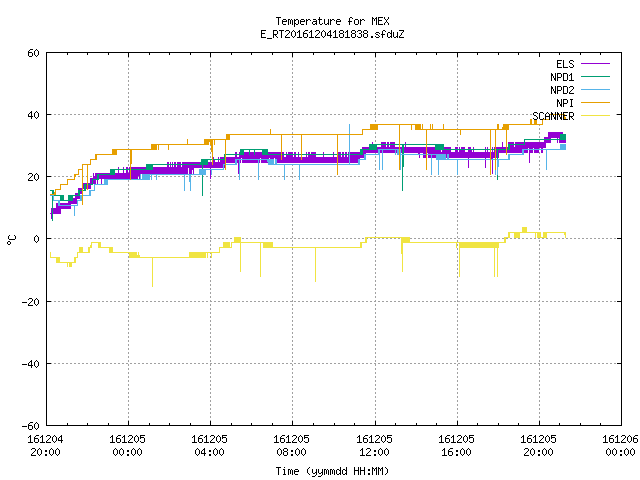Click the SCANNER legend label
640x480 pixels.
[553, 116]
